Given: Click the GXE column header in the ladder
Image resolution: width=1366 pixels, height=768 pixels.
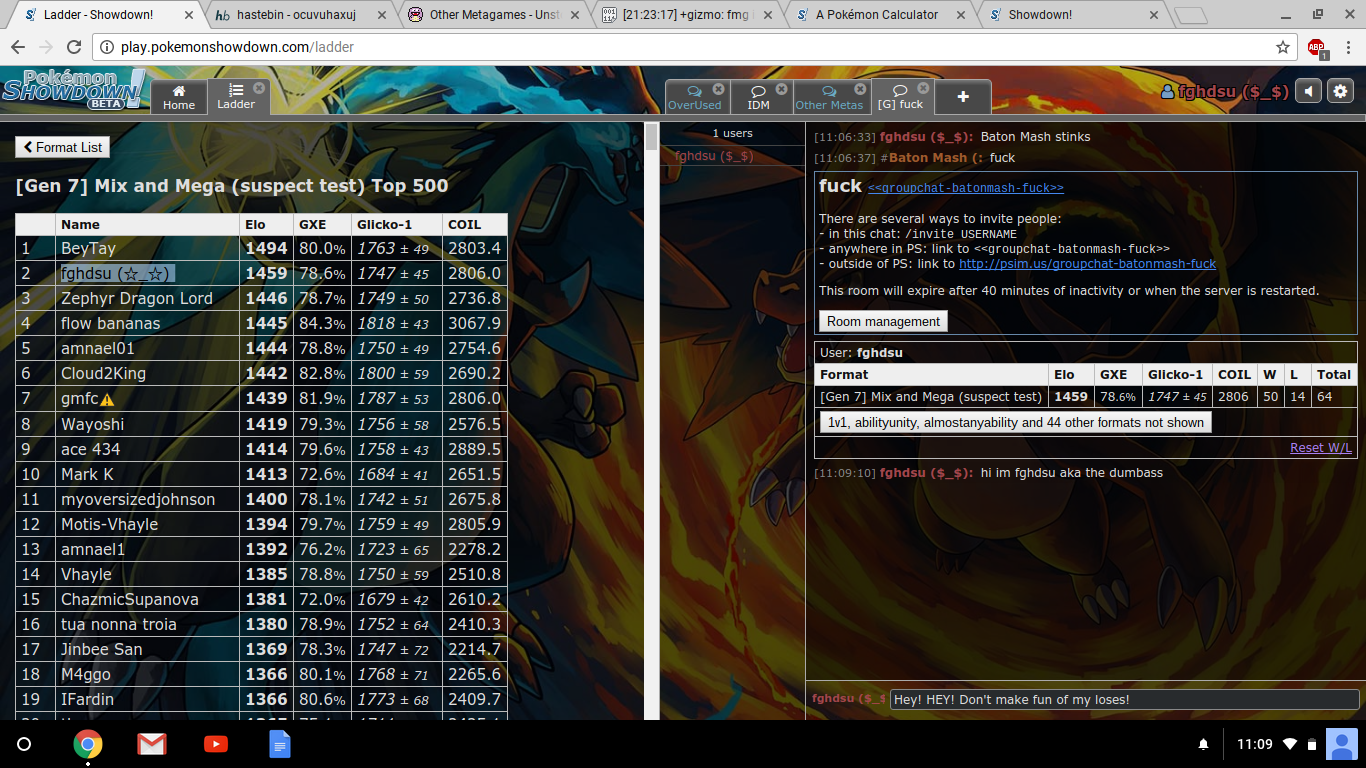Looking at the screenshot, I should (322, 225).
